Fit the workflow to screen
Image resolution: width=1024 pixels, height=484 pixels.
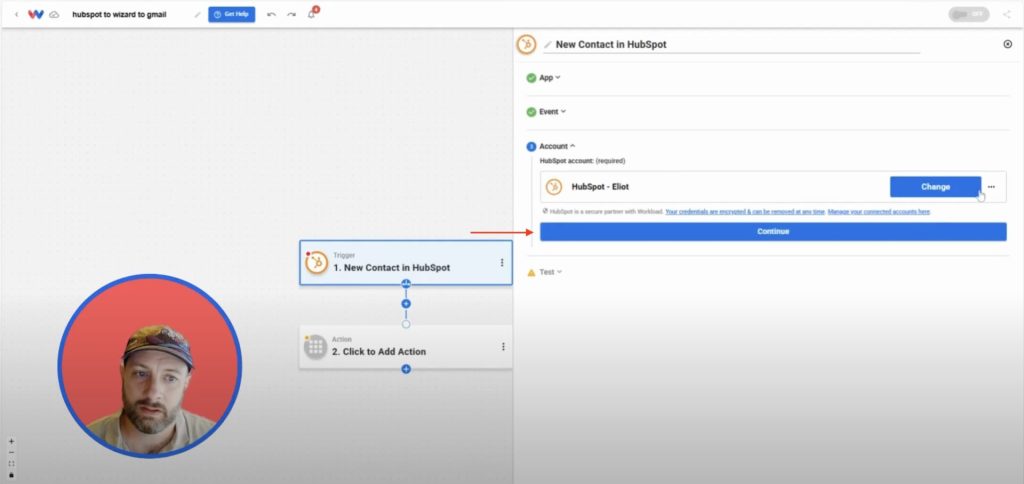coord(11,463)
